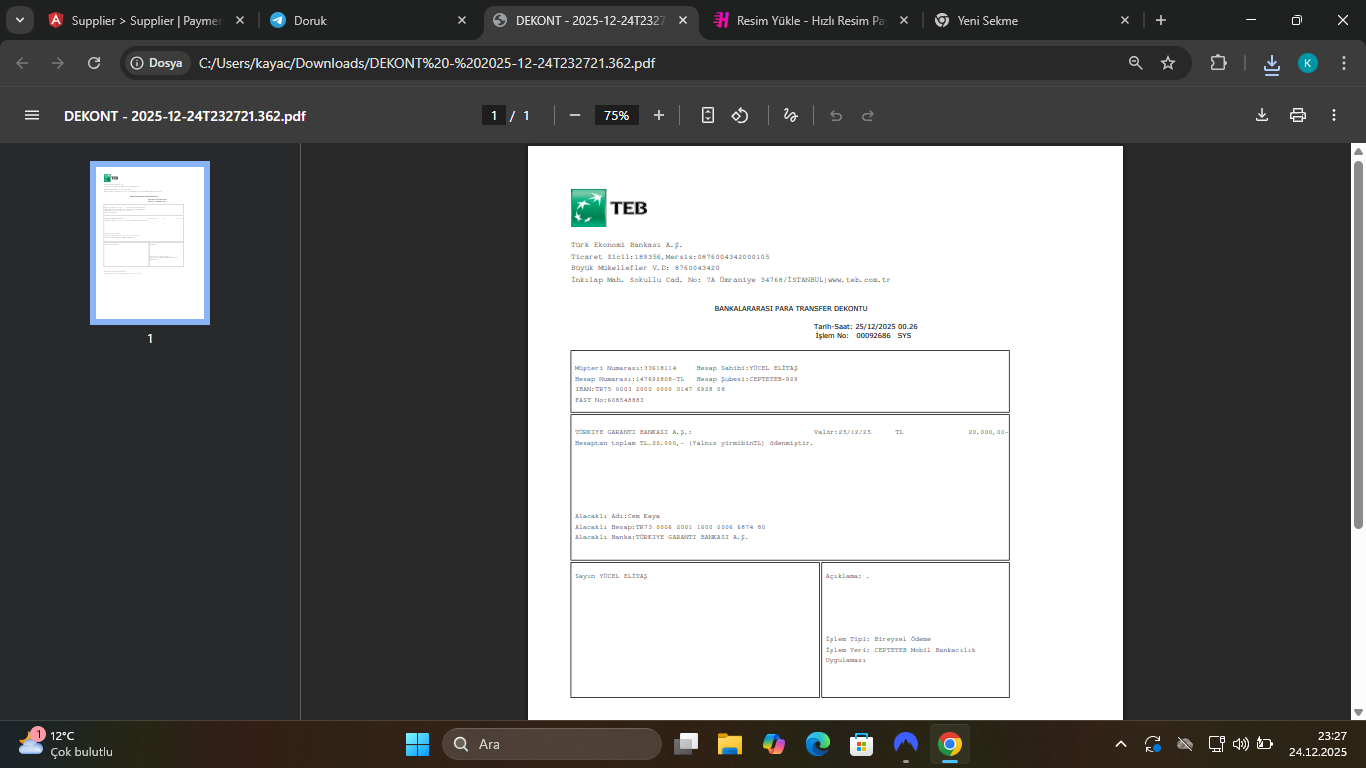The width and height of the screenshot is (1366, 768).
Task: Close the Resim Yükle tab
Action: pyautogui.click(x=903, y=20)
